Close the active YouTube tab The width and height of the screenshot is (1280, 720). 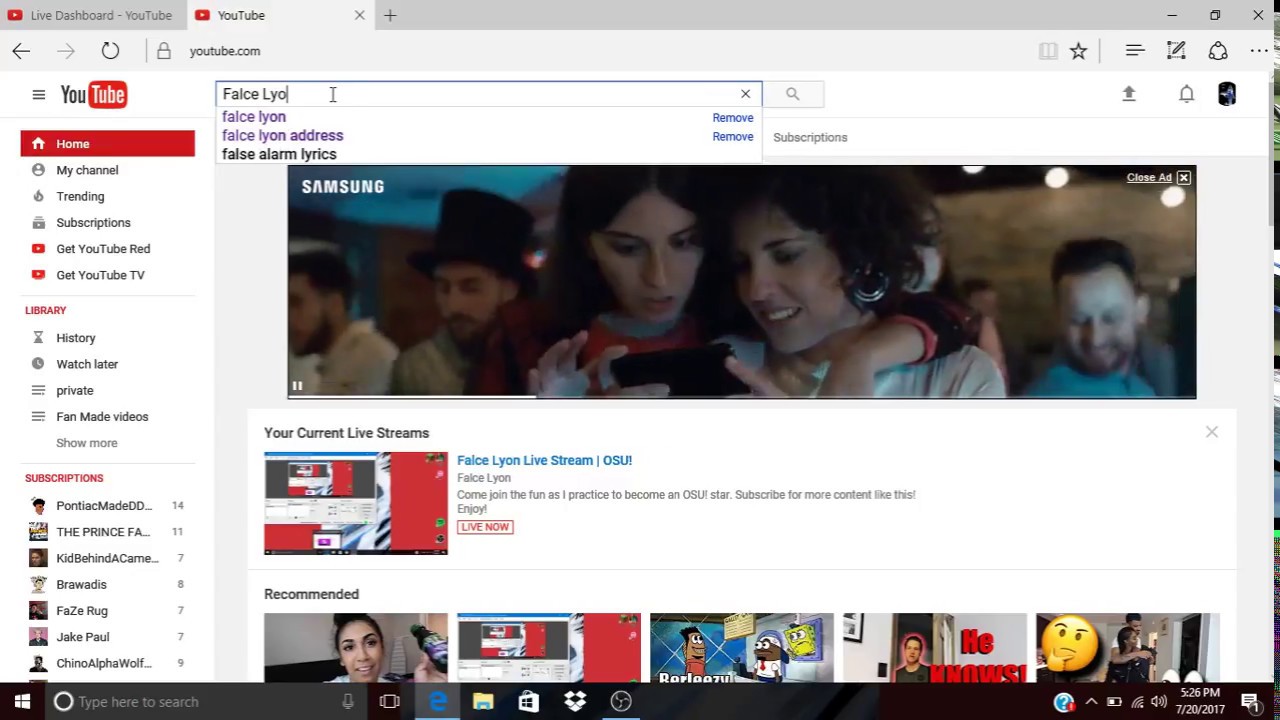pos(359,15)
